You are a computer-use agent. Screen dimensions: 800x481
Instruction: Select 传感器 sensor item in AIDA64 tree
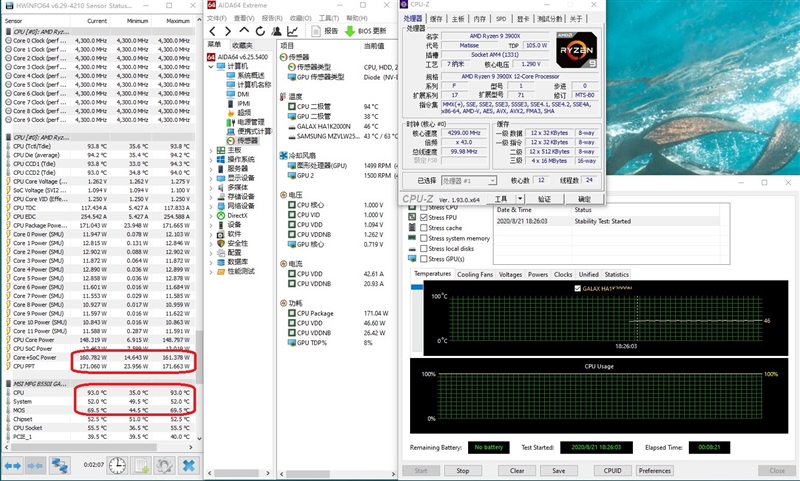[x=247, y=140]
